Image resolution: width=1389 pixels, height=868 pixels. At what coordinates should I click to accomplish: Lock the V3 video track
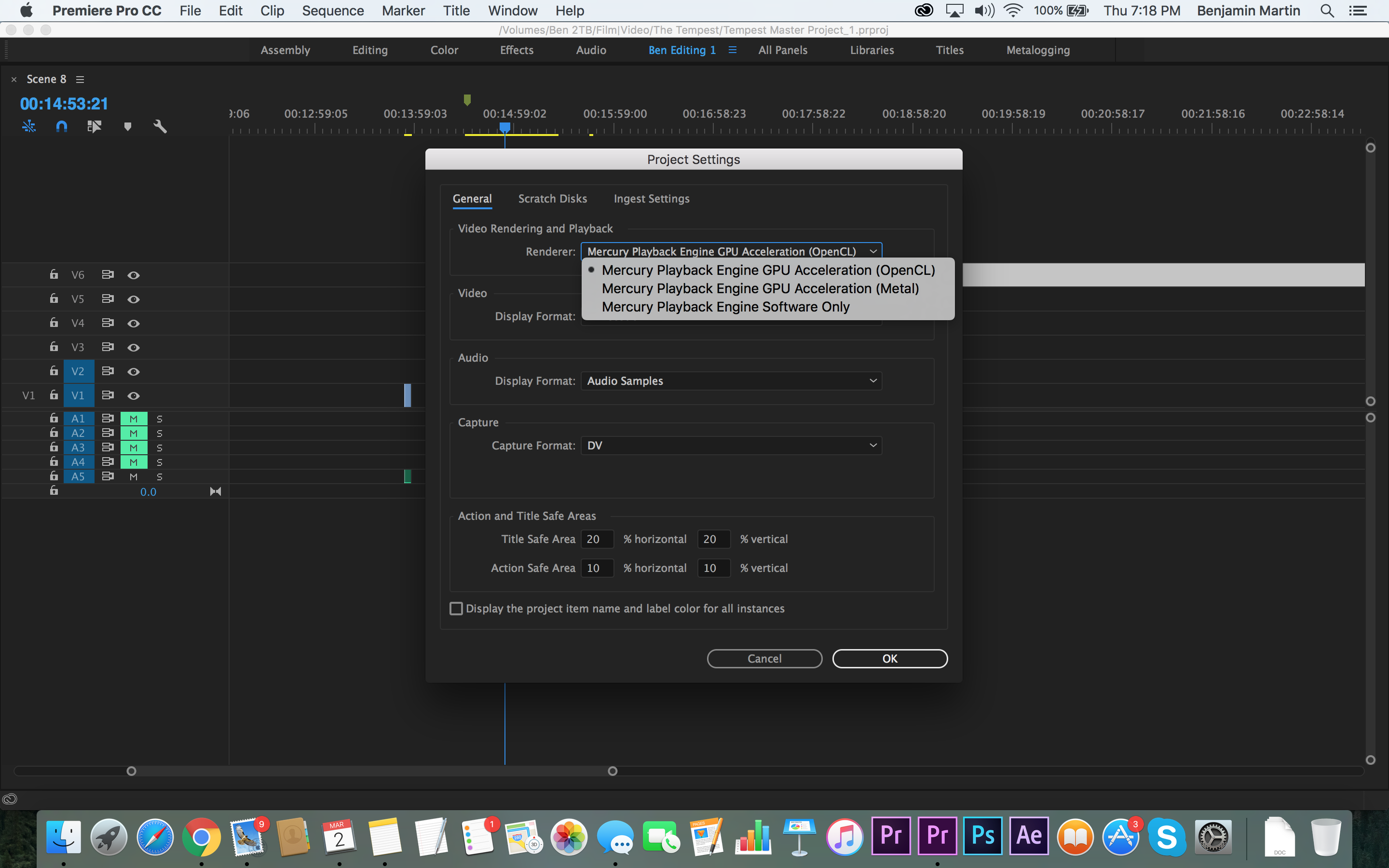point(54,347)
